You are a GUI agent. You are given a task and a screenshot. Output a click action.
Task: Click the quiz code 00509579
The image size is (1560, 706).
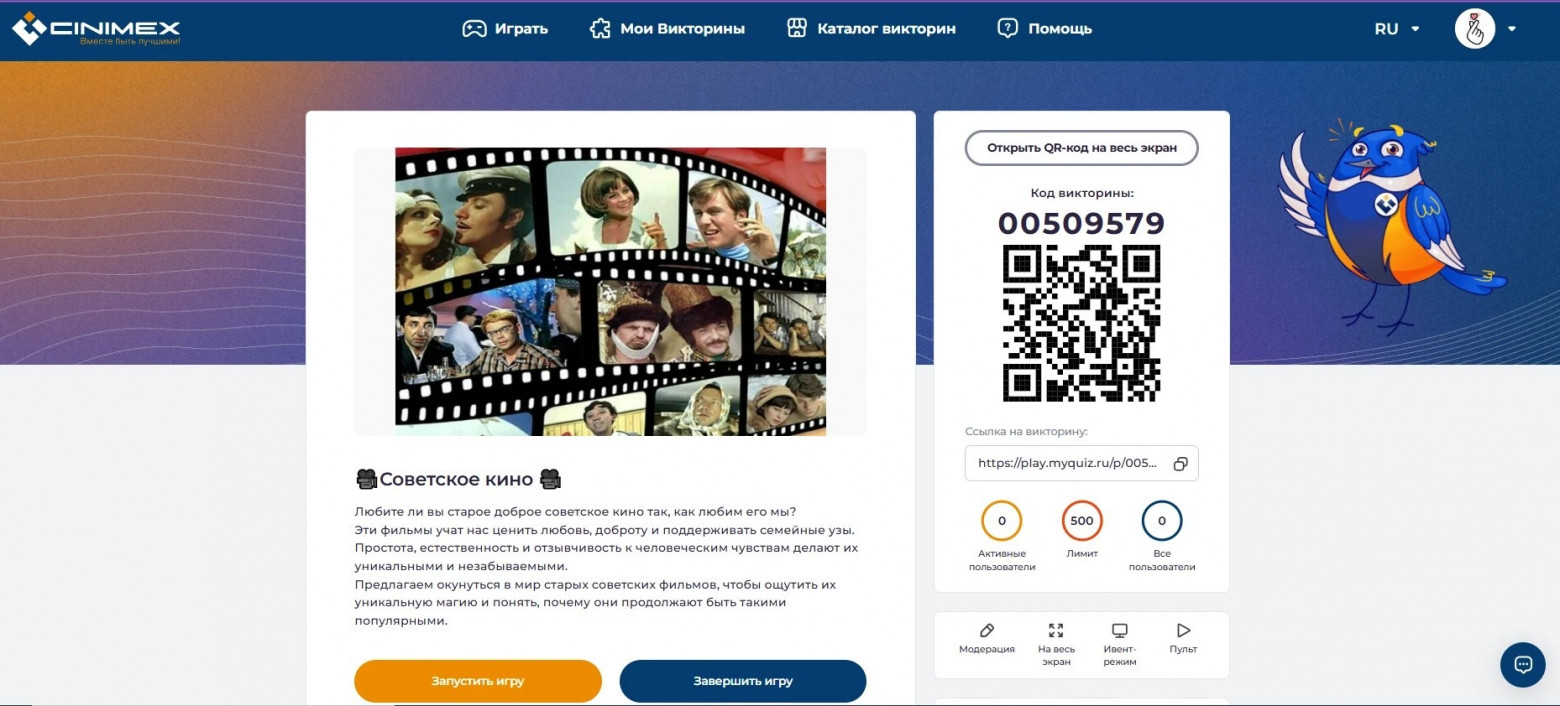(x=1081, y=223)
